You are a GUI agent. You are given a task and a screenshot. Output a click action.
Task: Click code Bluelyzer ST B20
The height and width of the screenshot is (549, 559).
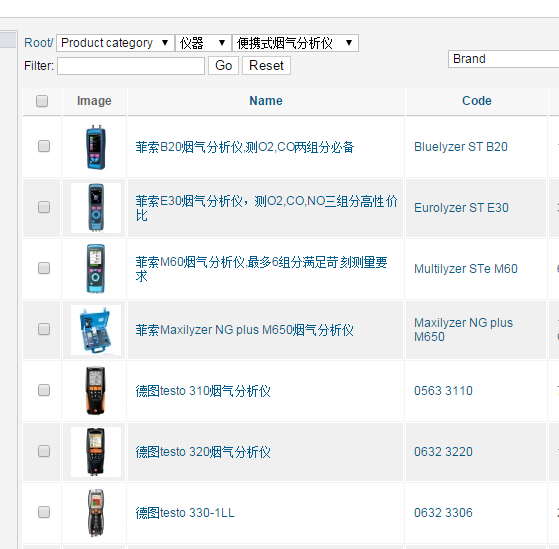tap(461, 147)
